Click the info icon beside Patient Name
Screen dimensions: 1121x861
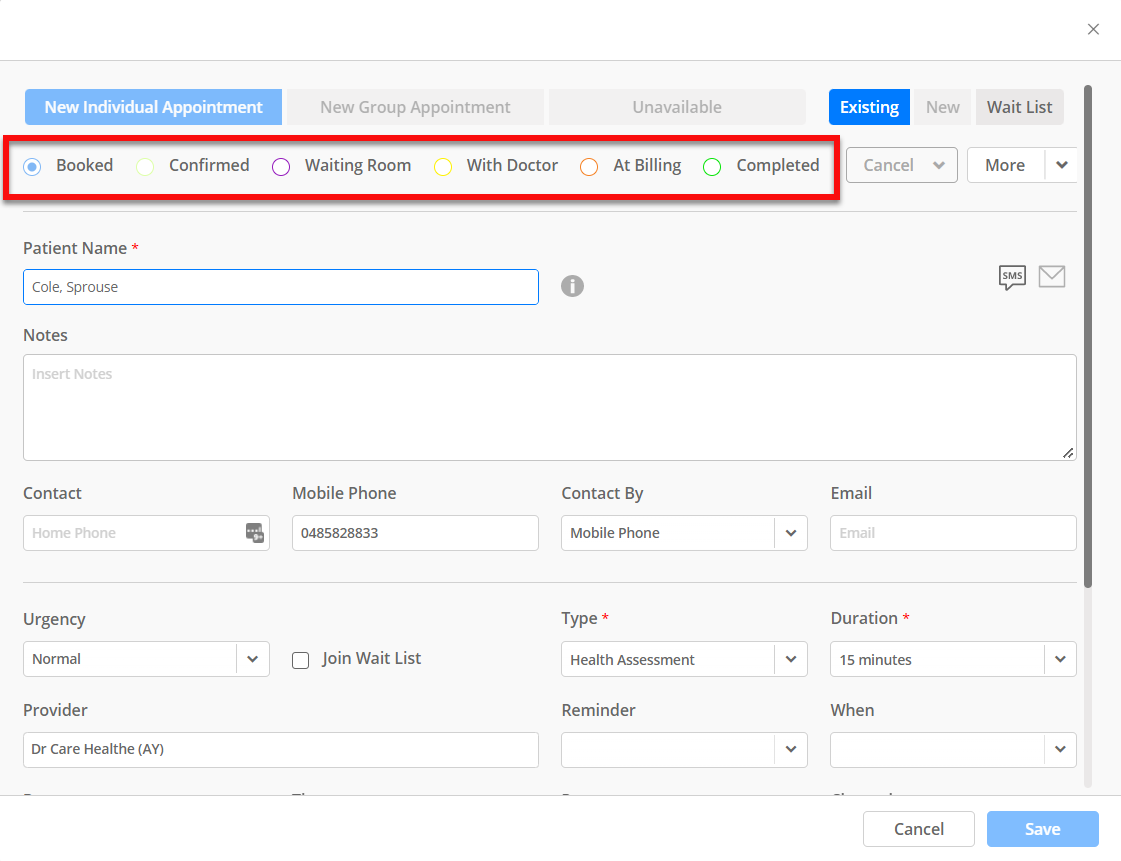point(572,286)
